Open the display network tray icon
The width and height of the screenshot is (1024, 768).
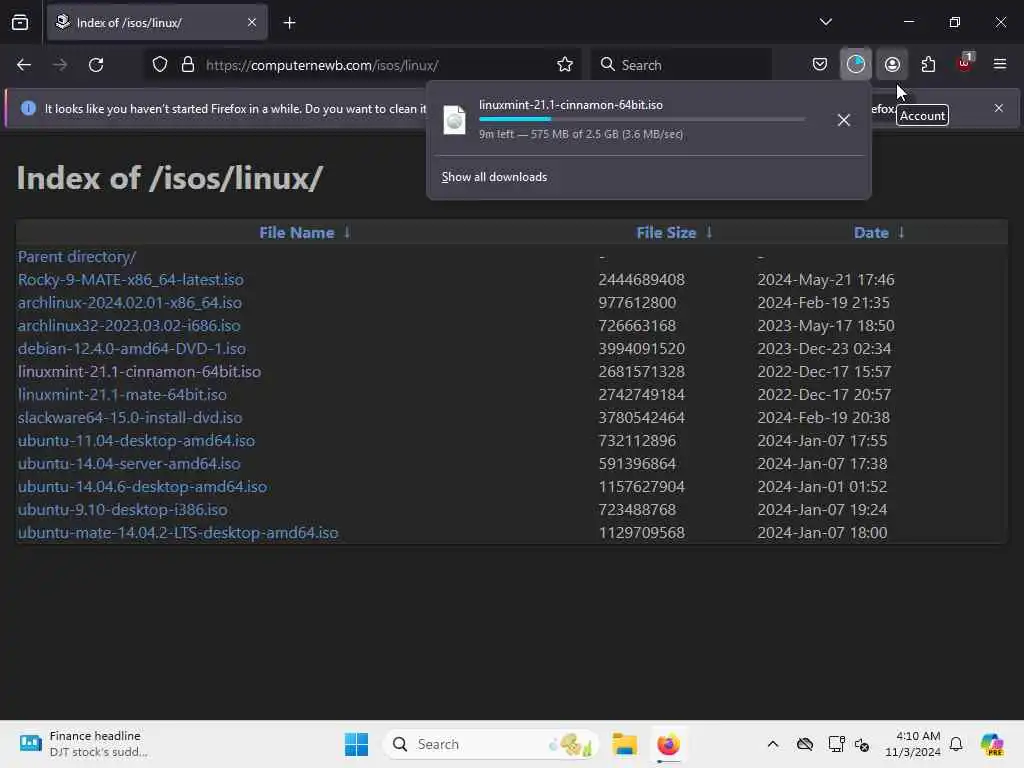pos(836,744)
